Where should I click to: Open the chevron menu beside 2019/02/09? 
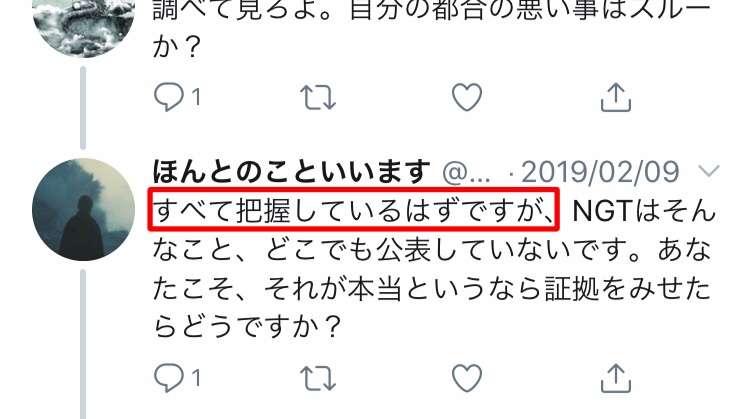coord(708,170)
